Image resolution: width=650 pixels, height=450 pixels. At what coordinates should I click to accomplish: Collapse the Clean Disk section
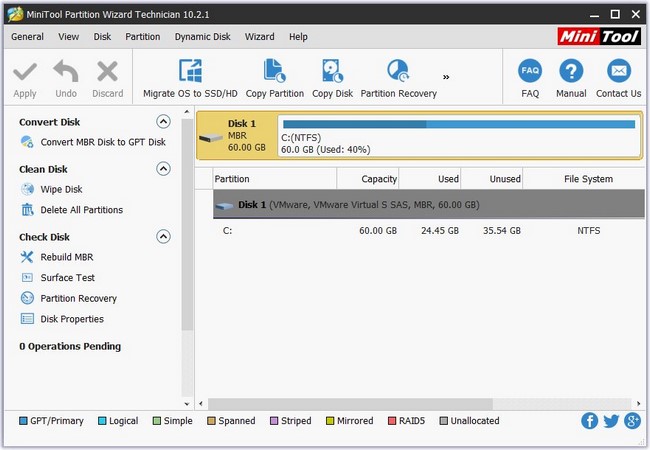(x=163, y=169)
